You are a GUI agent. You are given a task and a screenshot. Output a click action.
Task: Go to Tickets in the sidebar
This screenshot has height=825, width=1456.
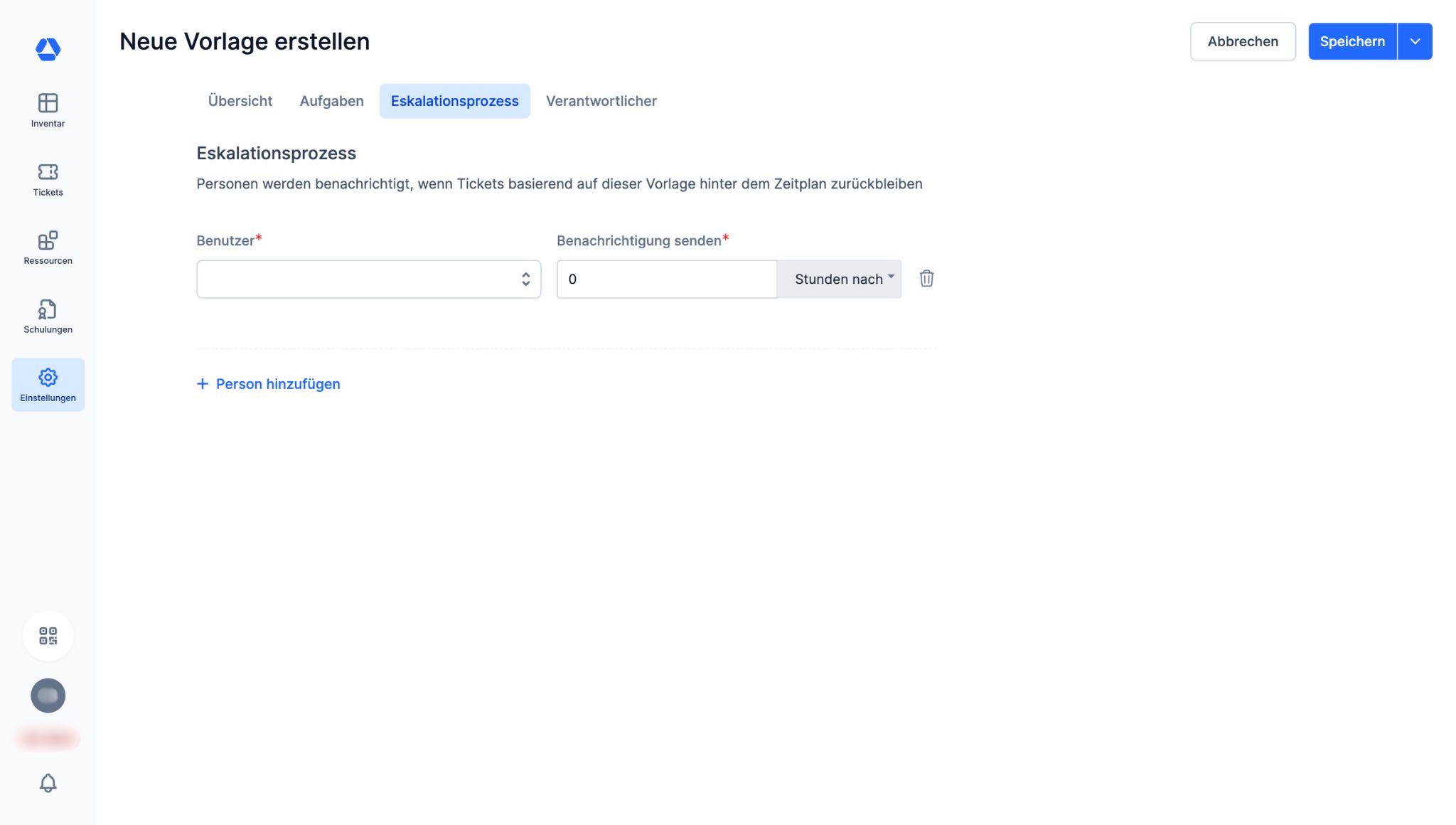coord(48,179)
